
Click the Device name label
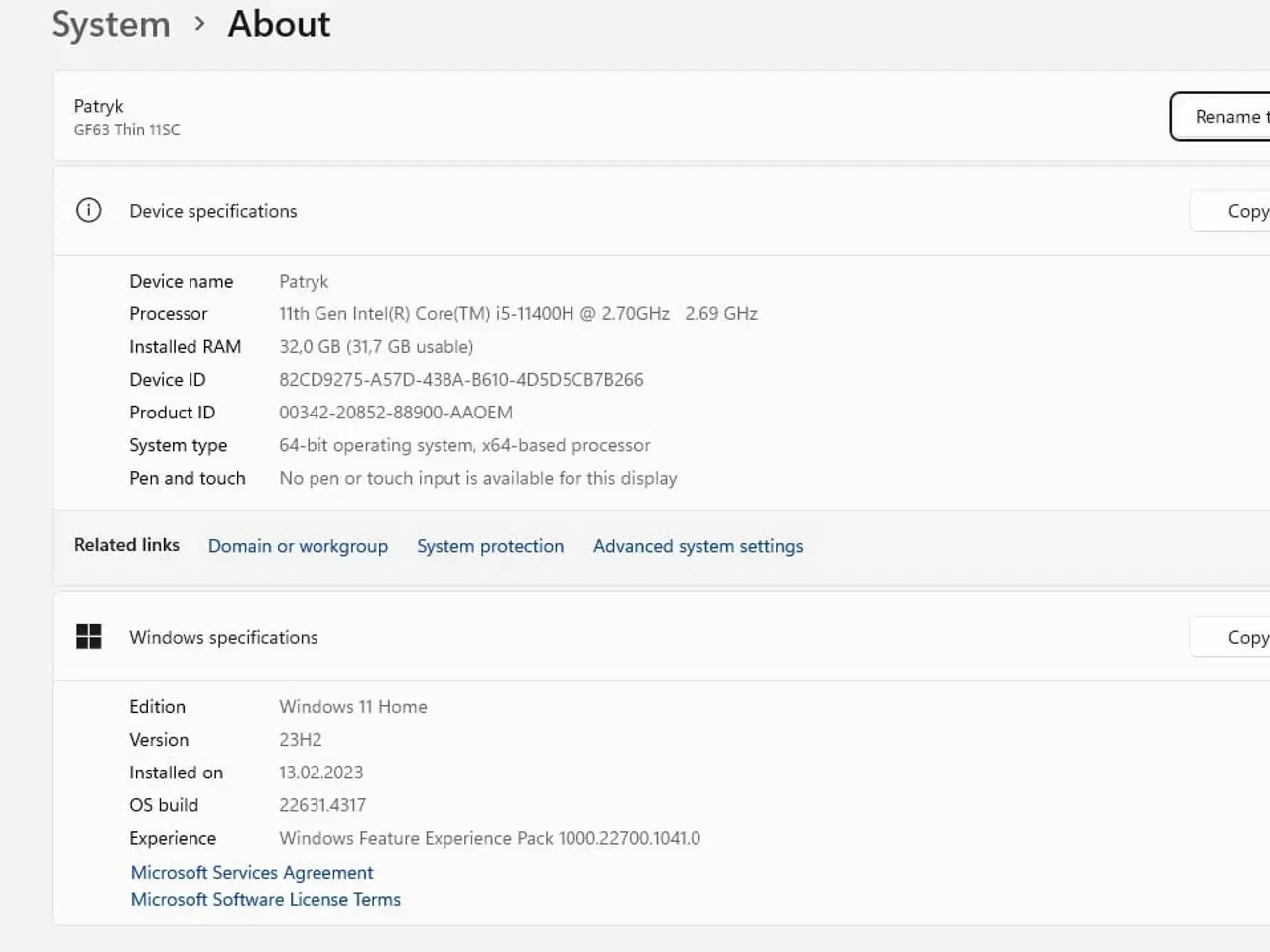coord(182,282)
